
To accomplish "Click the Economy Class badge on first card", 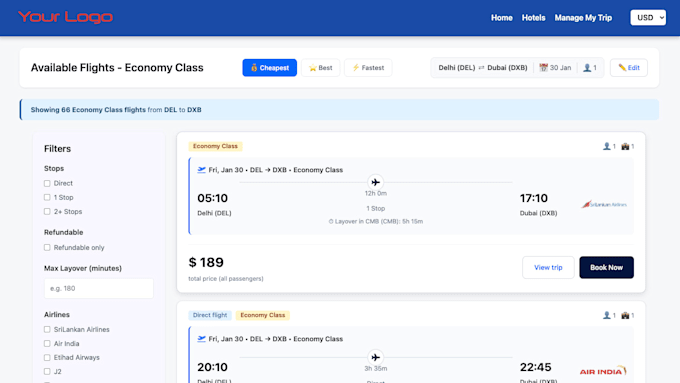I will (x=215, y=146).
